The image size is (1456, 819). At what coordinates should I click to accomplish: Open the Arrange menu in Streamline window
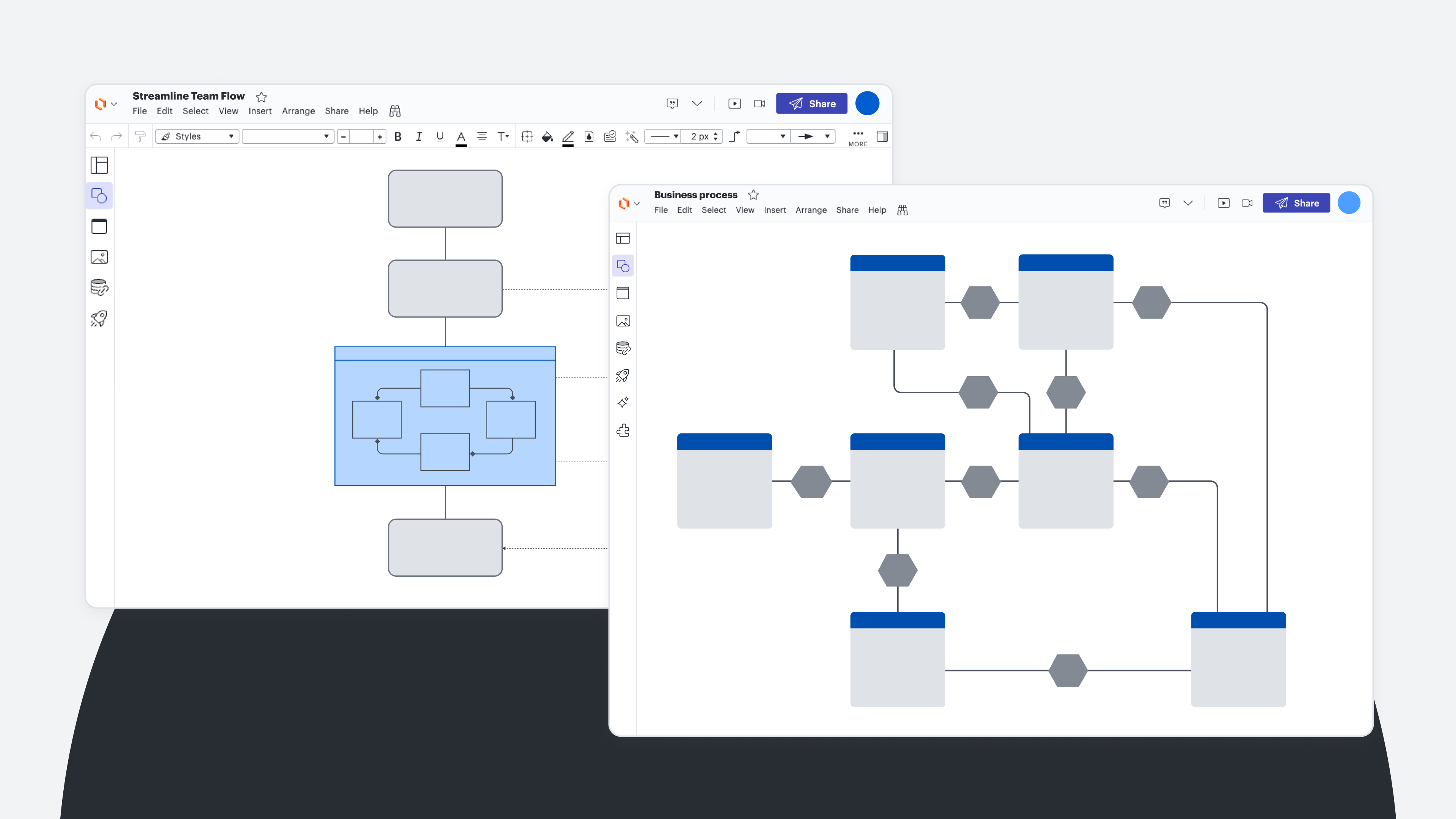tap(298, 111)
